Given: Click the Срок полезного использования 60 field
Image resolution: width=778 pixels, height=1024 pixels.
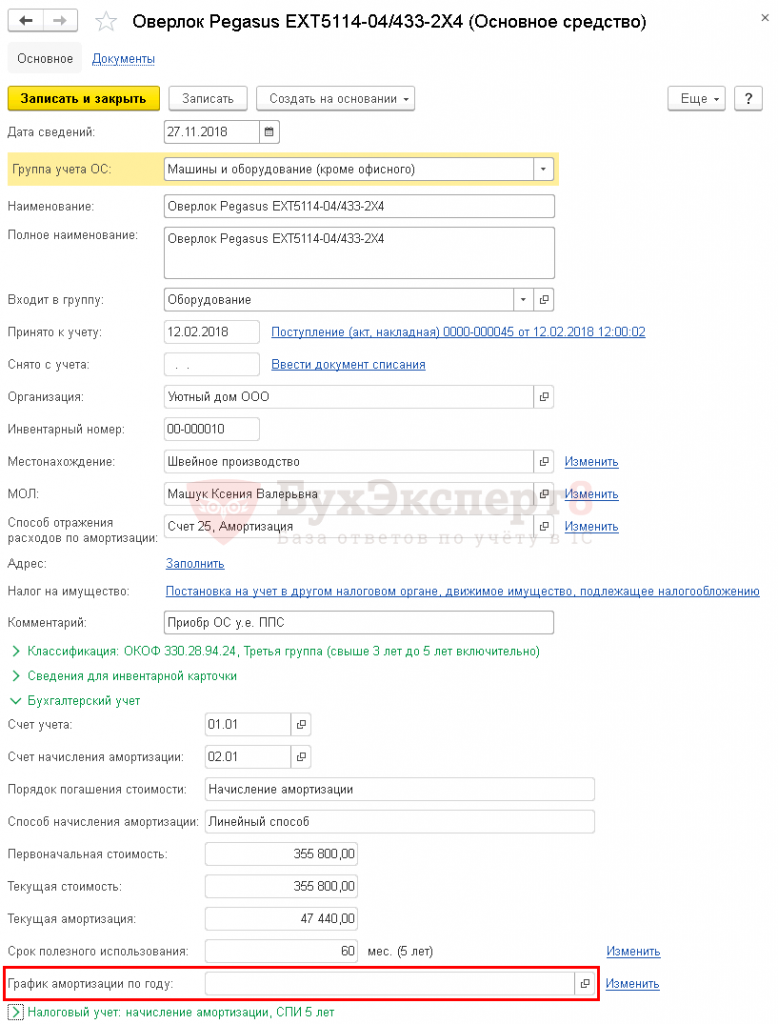Looking at the screenshot, I should (x=282, y=952).
